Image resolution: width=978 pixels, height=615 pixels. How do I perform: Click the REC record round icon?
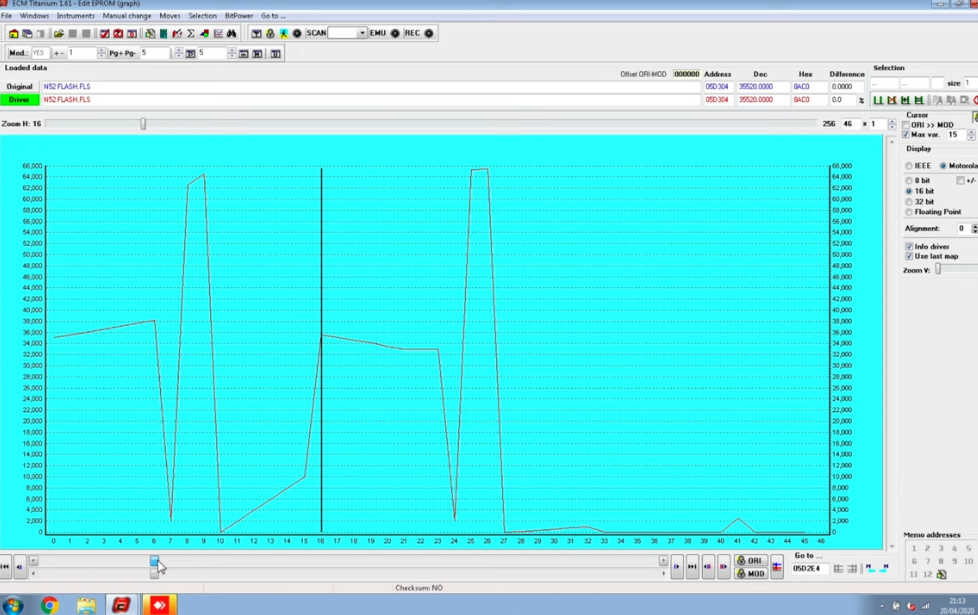pos(428,33)
